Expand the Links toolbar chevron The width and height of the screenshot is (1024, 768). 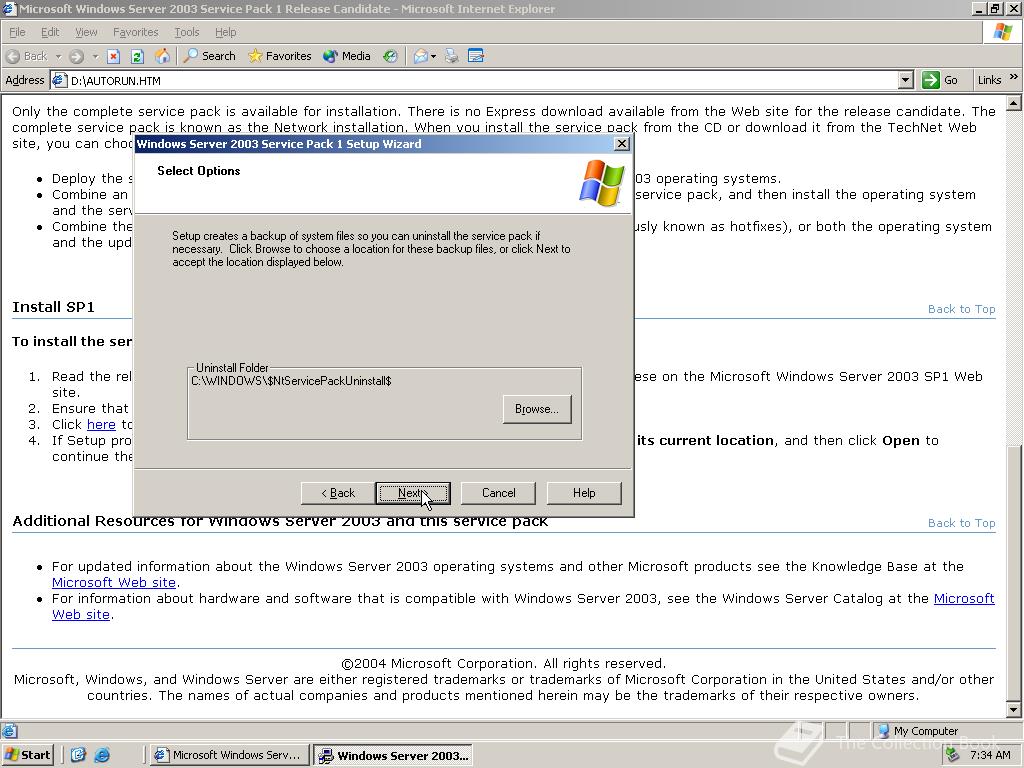tap(1014, 77)
